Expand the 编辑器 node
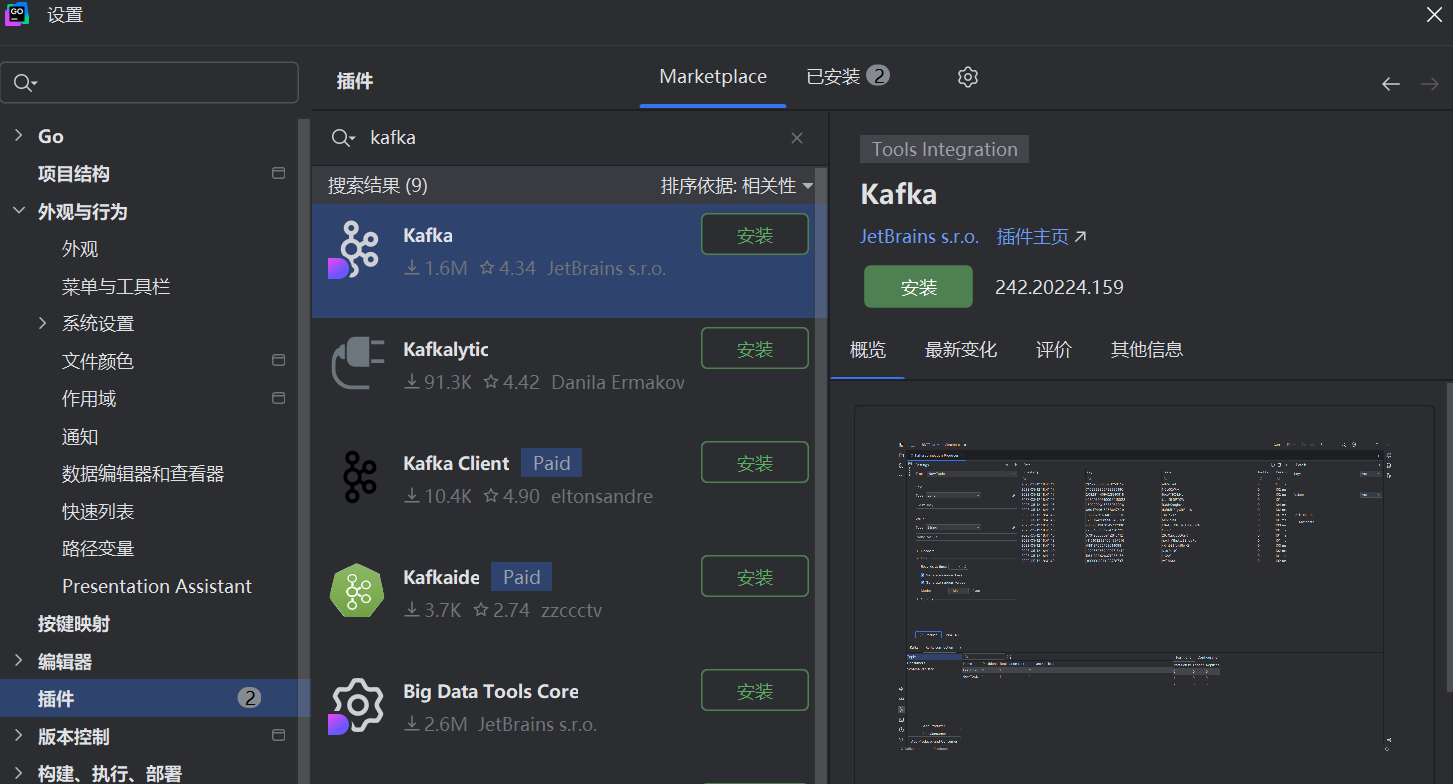 (x=18, y=661)
